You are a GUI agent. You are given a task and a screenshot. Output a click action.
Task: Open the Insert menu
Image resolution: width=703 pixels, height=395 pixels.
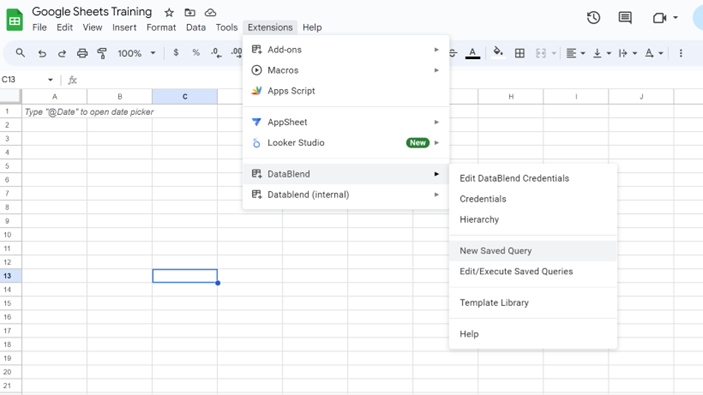[124, 28]
